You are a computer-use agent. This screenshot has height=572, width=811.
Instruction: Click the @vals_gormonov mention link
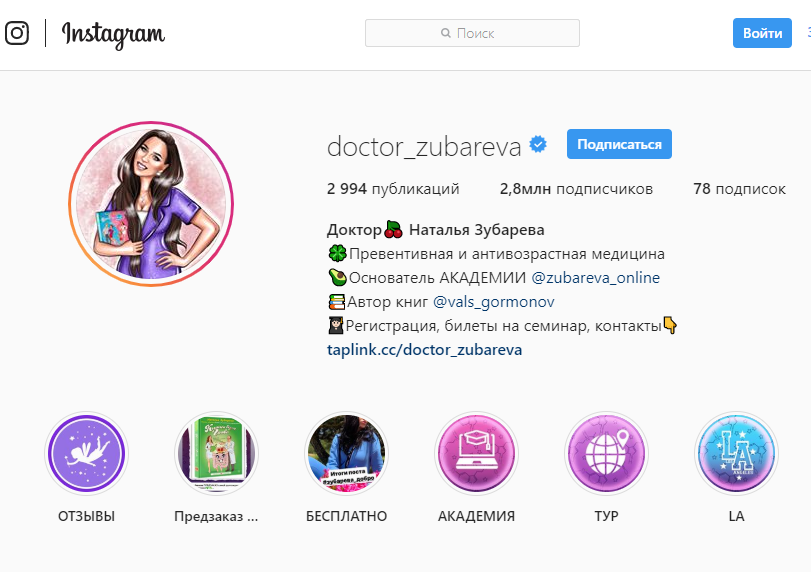[x=493, y=302]
